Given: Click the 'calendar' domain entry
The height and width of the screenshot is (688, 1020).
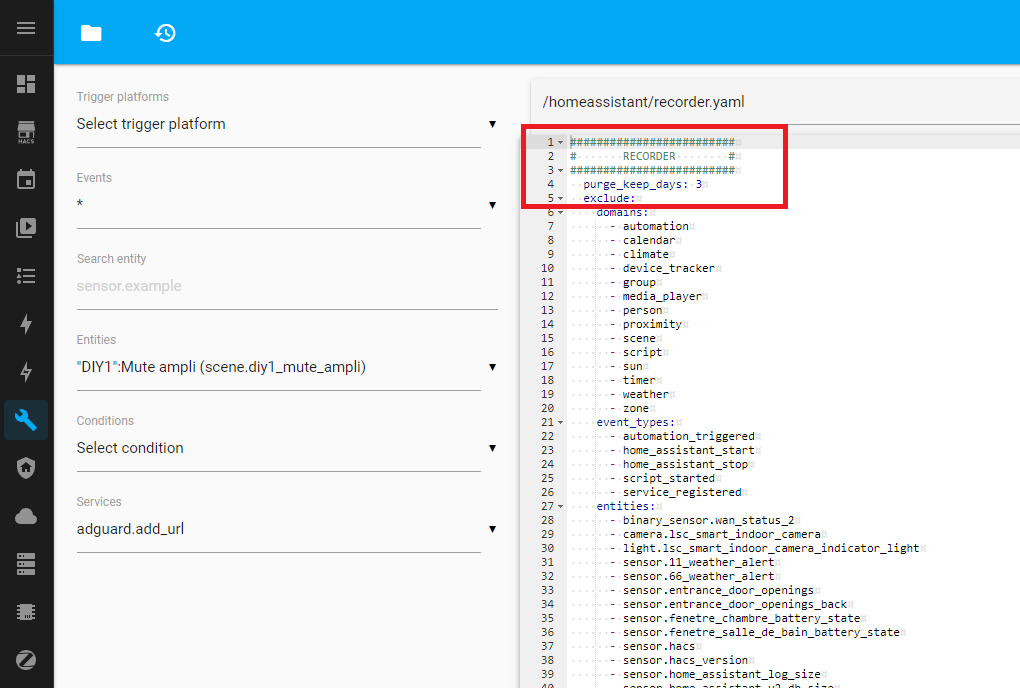Looking at the screenshot, I should [x=649, y=240].
